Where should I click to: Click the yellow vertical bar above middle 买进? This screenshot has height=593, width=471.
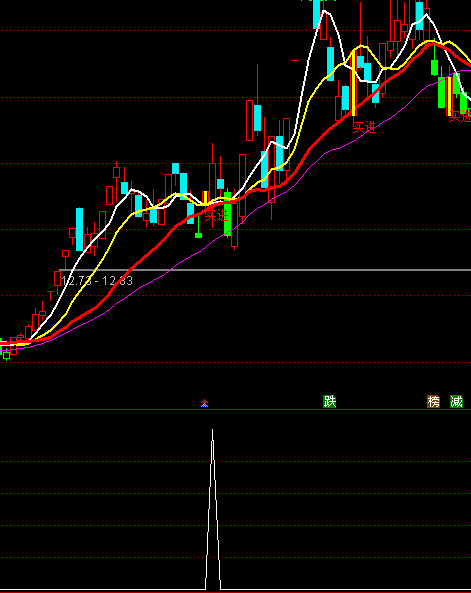[354, 82]
